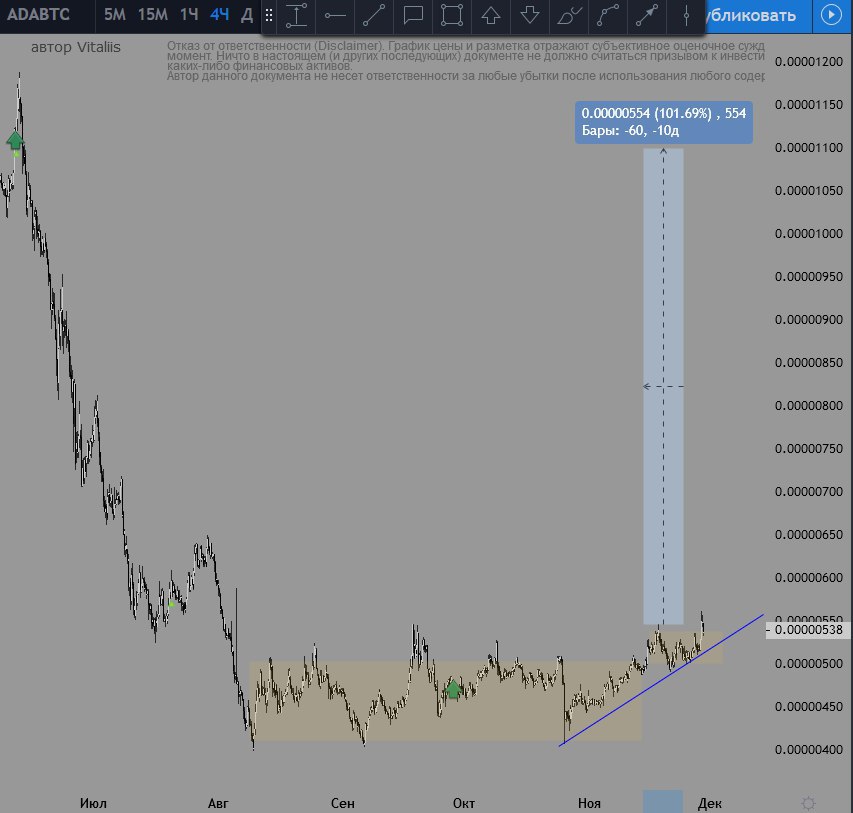Click the current price label 0.00000538
This screenshot has height=813, width=853.
click(x=808, y=630)
